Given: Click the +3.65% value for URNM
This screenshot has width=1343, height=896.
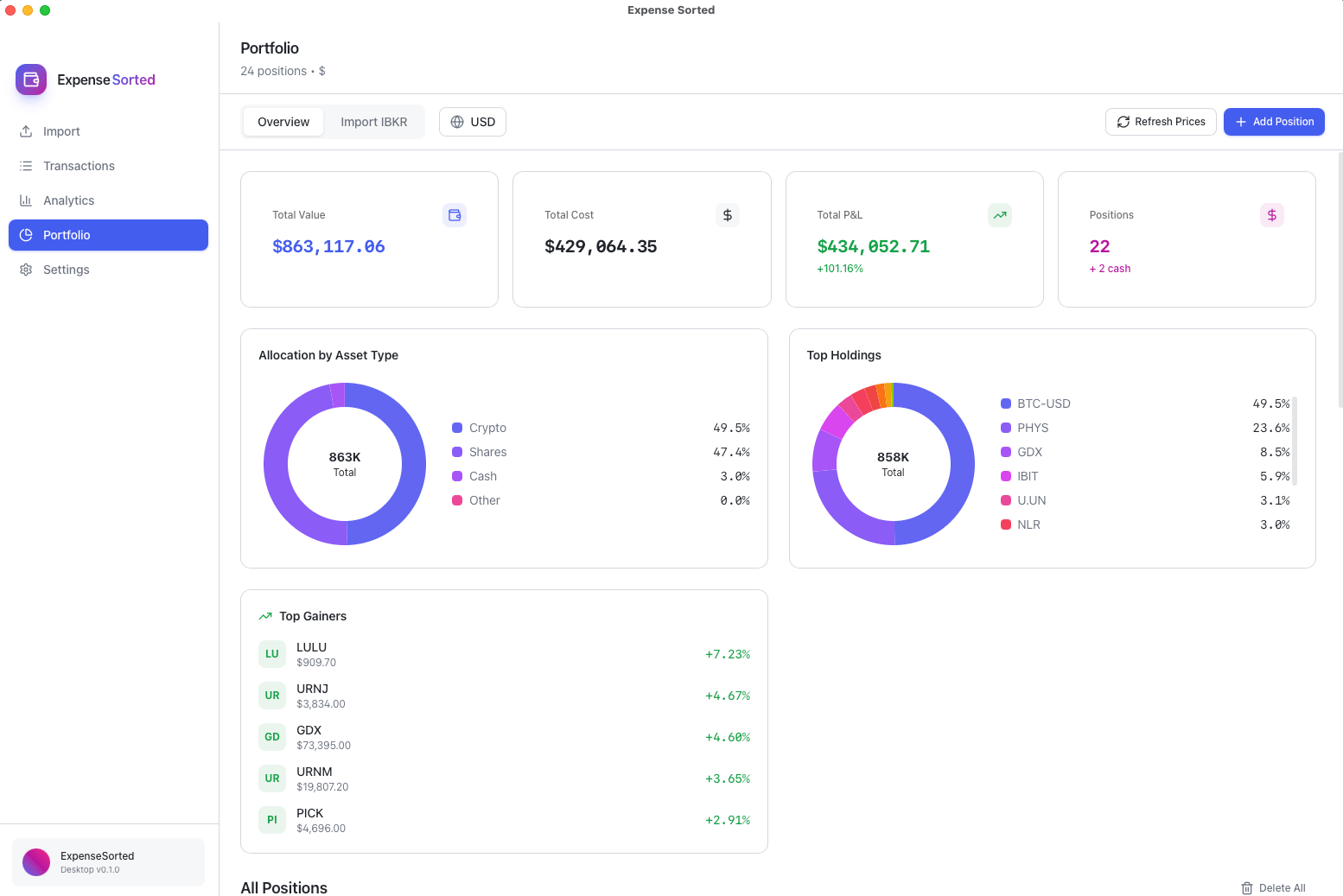Looking at the screenshot, I should (728, 778).
